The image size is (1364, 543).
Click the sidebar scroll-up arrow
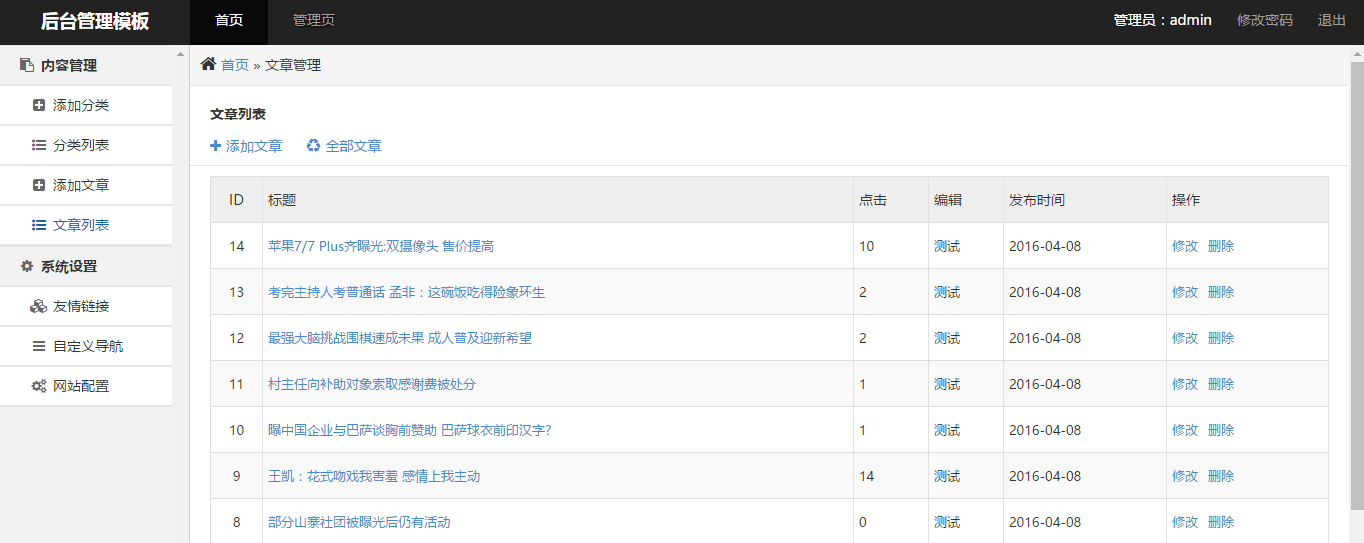point(180,54)
